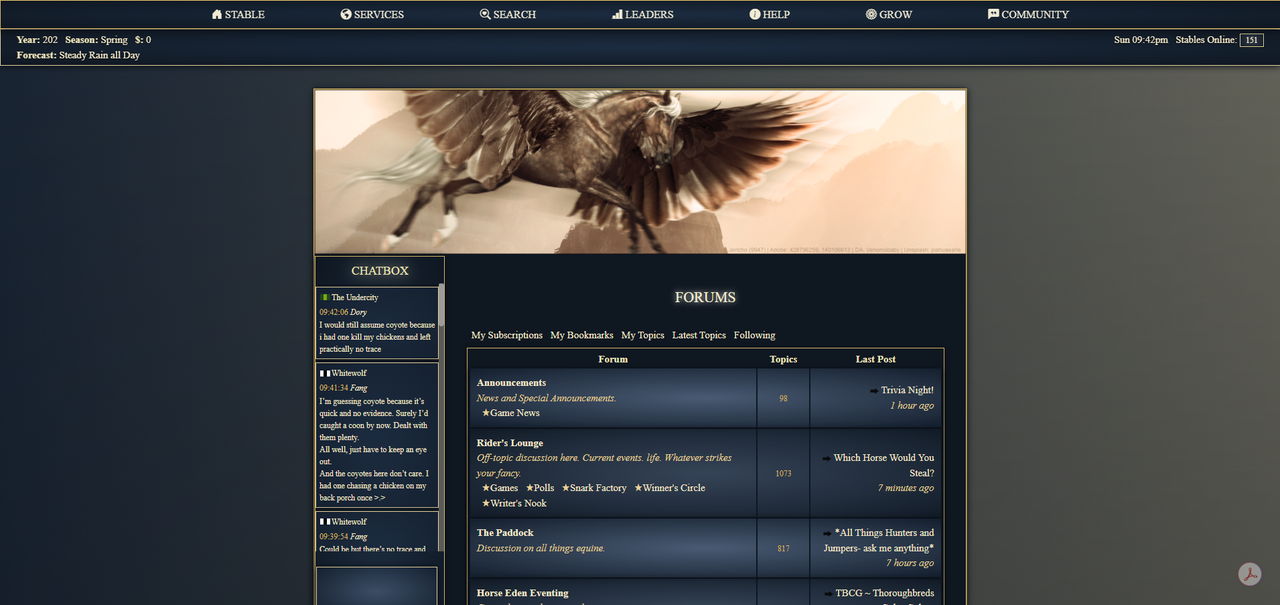Screen dimensions: 1280x605
Task: Open the Snark Factory subforum
Action: (598, 488)
